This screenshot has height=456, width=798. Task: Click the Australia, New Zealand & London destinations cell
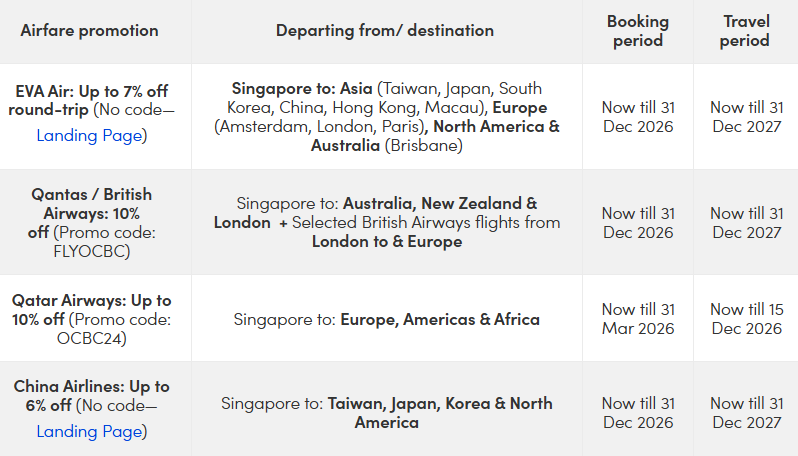[386, 222]
